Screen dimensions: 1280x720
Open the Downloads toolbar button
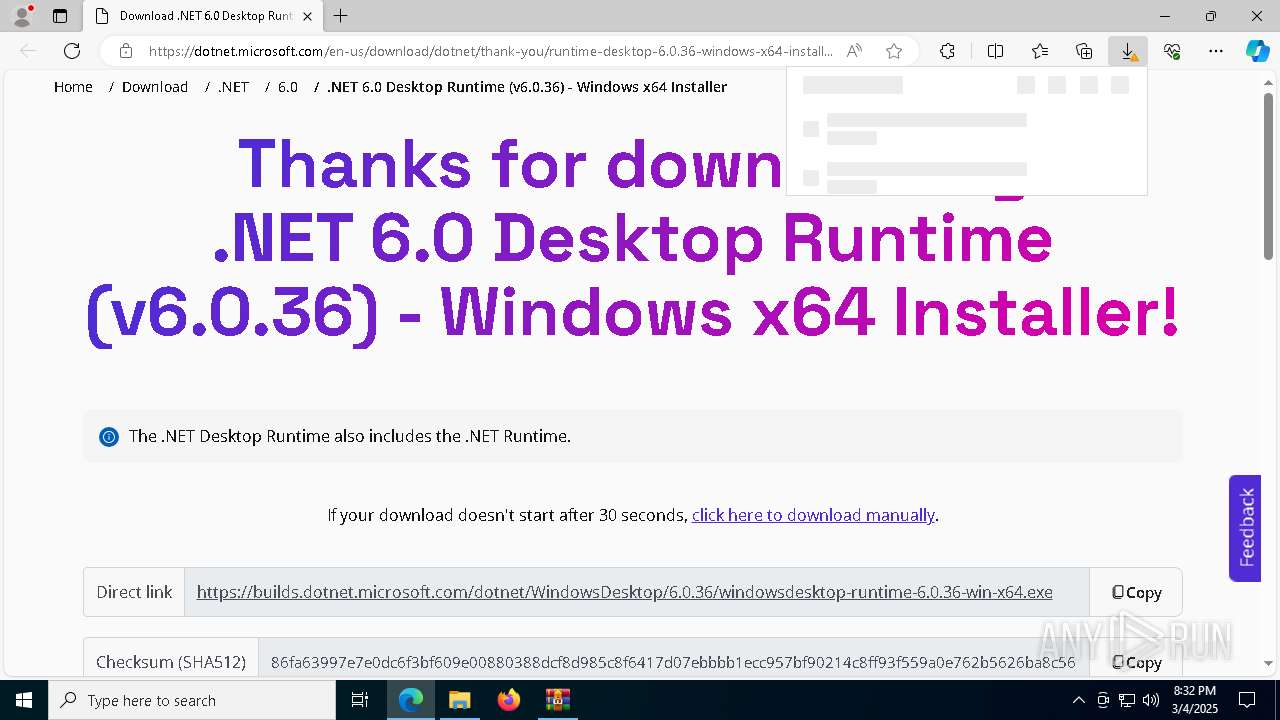[x=1128, y=51]
